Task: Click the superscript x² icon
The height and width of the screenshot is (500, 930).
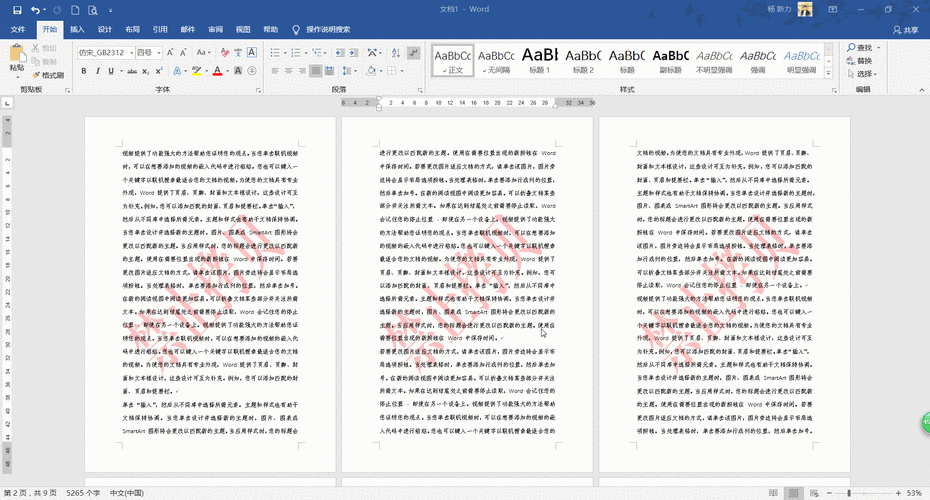Action: coord(157,71)
